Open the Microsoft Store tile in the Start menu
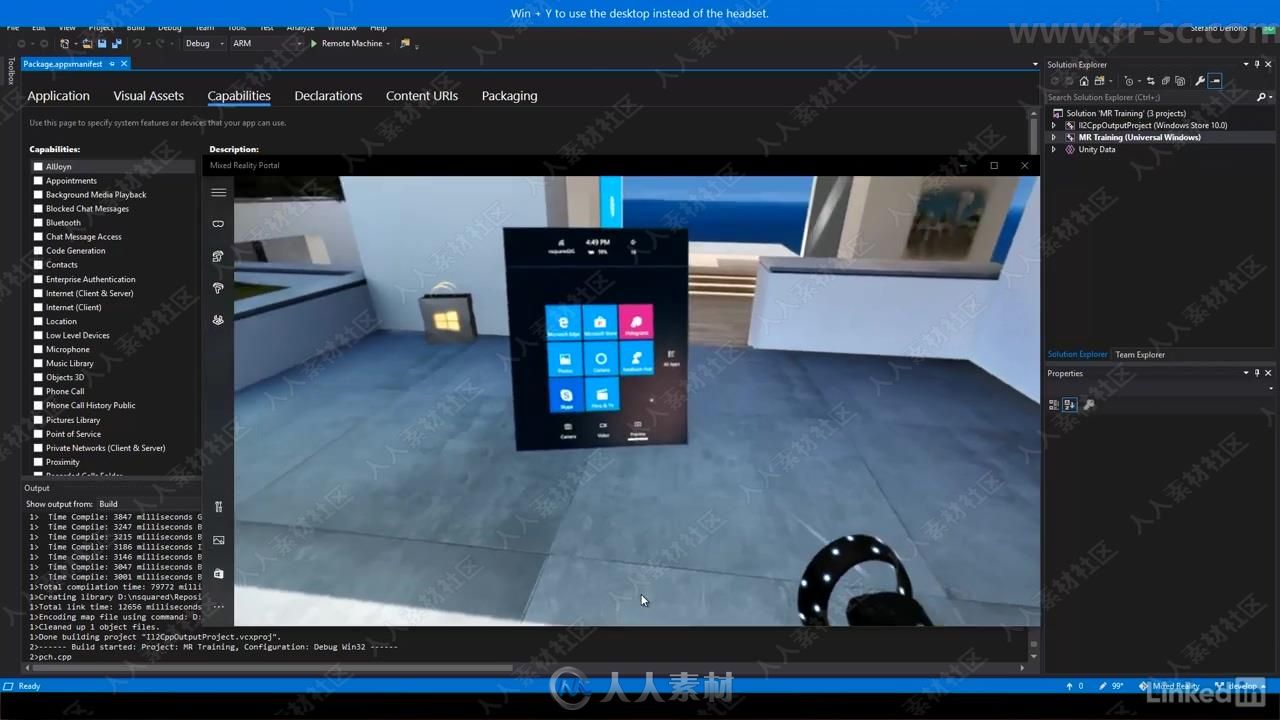Screen dimensions: 1280x720 (x=600, y=323)
